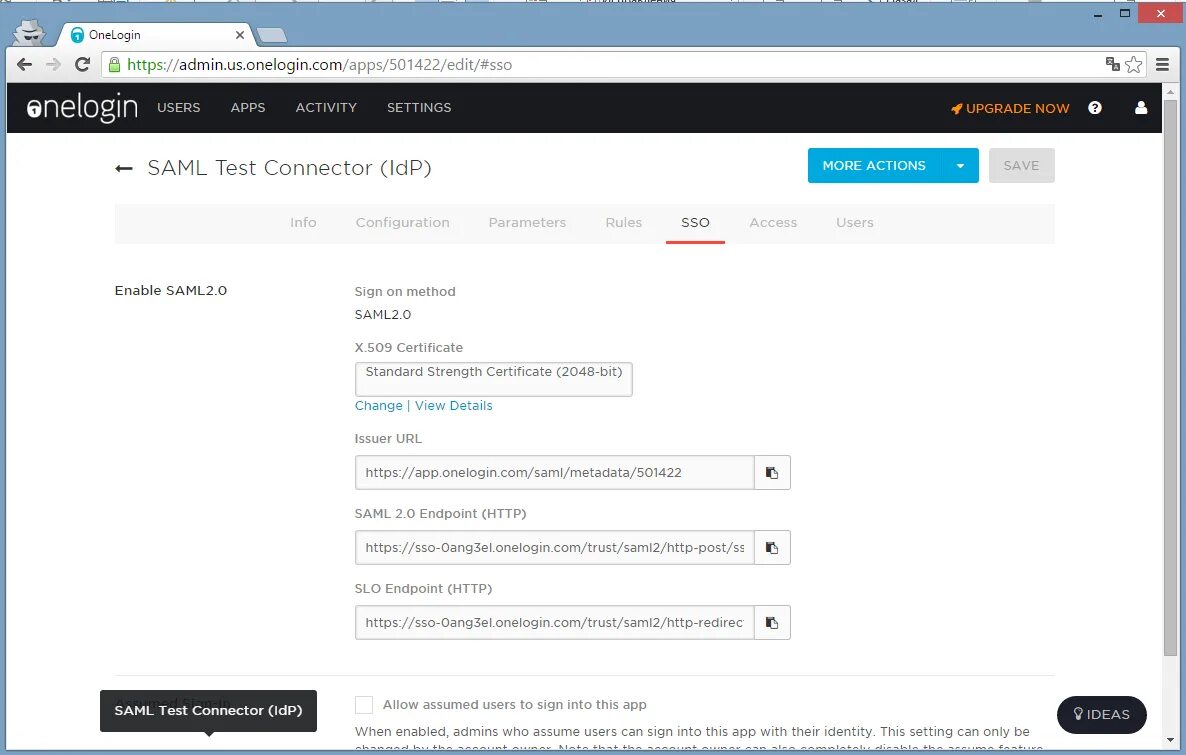The width and height of the screenshot is (1186, 755).
Task: Maximize the browser window
Action: tap(1125, 14)
